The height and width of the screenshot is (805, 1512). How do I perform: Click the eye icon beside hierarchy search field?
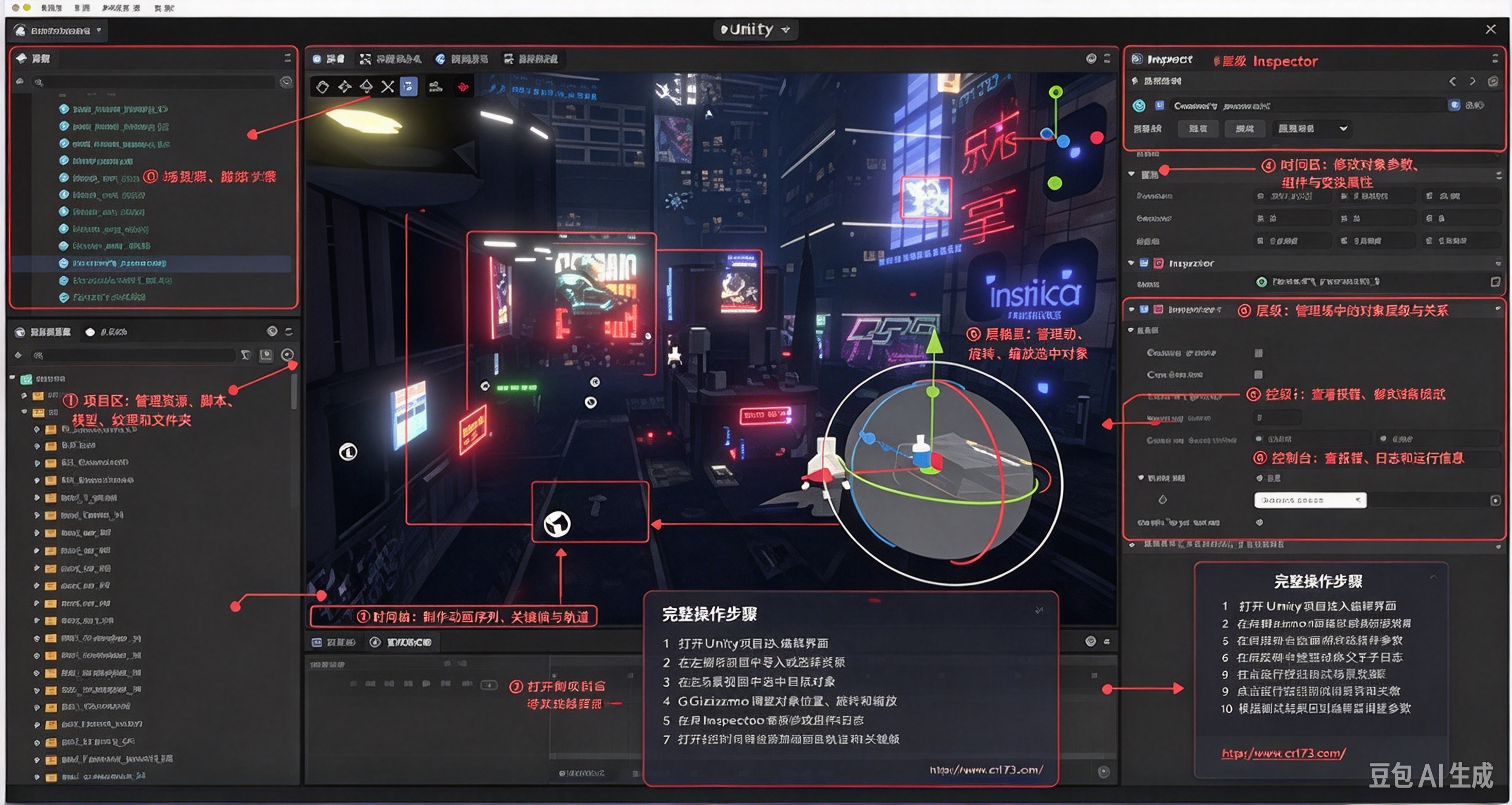pyautogui.click(x=286, y=82)
